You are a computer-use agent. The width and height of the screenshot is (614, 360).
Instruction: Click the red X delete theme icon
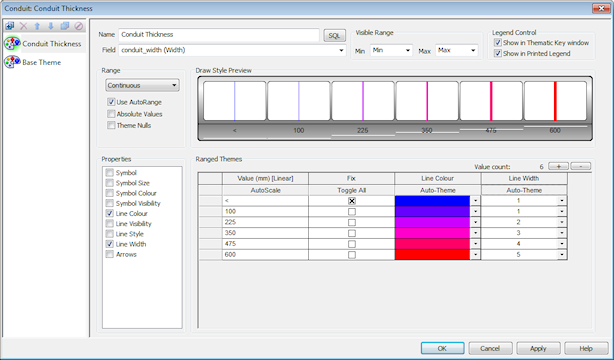click(23, 26)
